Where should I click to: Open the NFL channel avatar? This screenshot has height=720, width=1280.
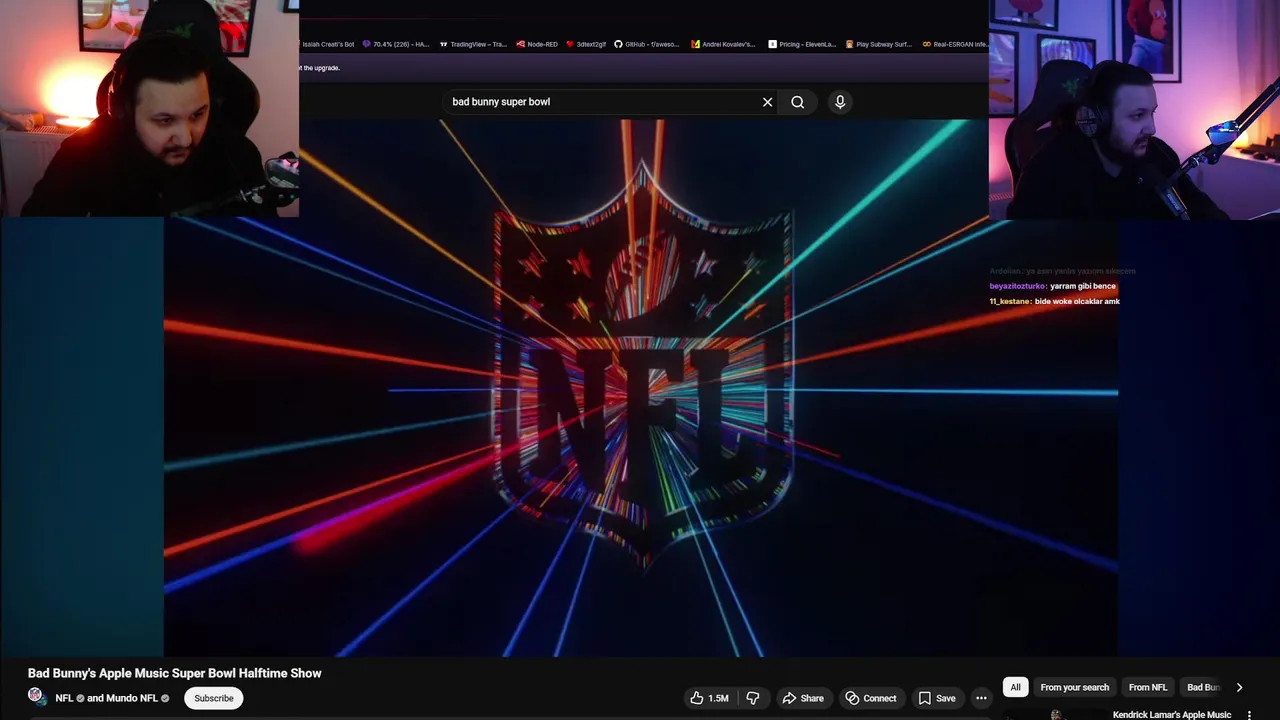point(37,697)
